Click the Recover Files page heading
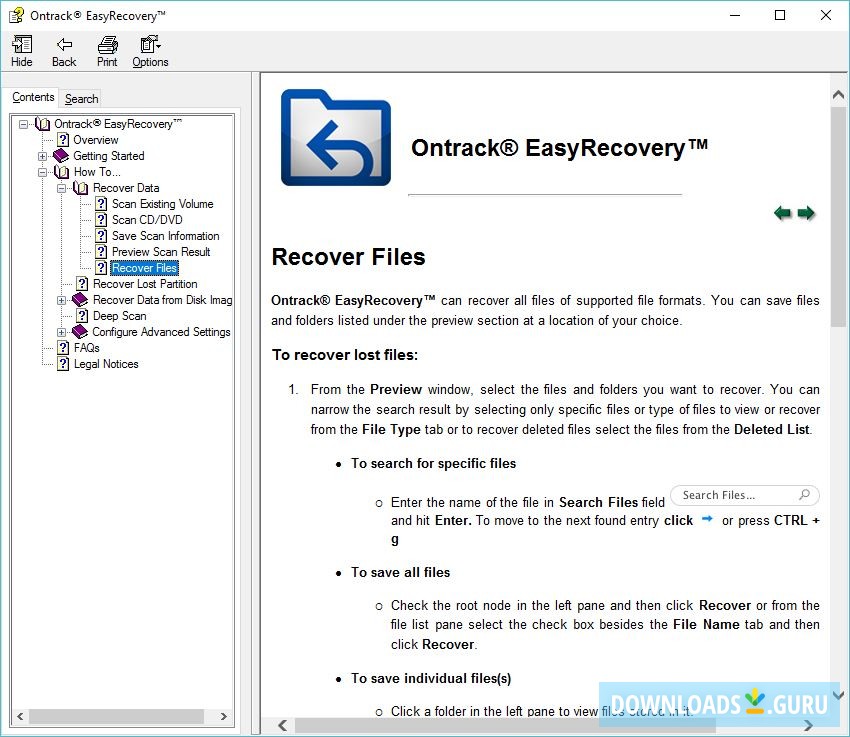 click(x=349, y=257)
